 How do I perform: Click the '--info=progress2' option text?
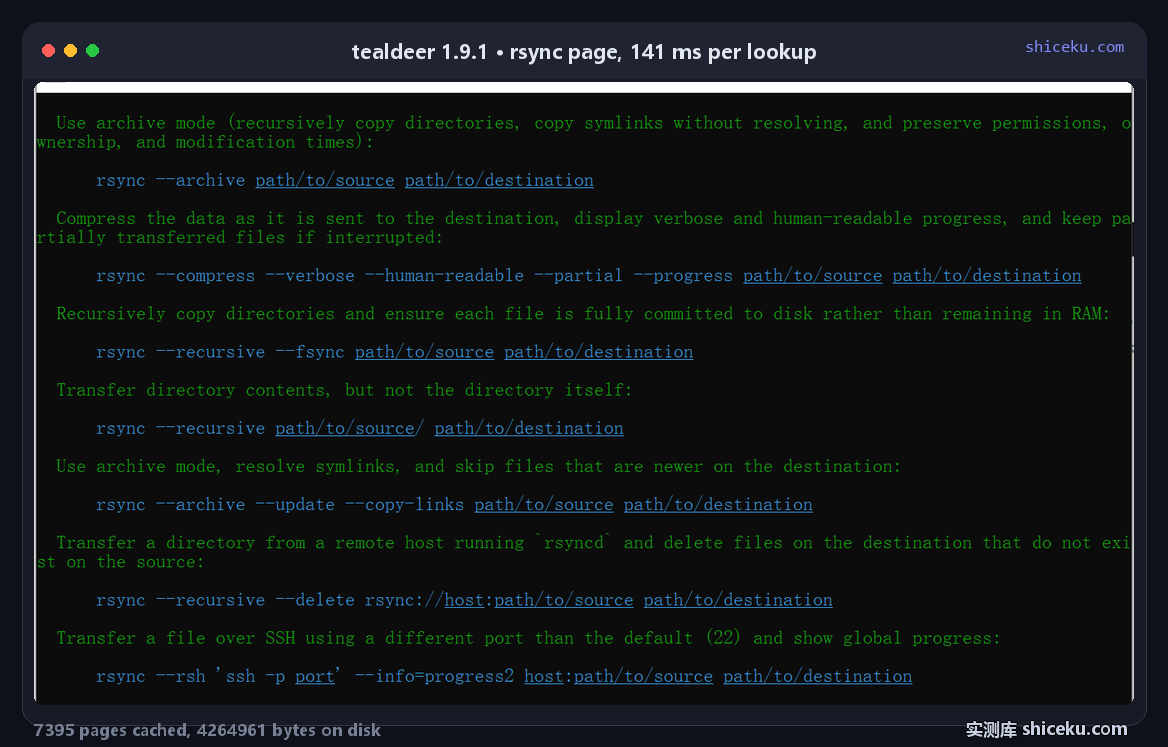click(x=434, y=676)
